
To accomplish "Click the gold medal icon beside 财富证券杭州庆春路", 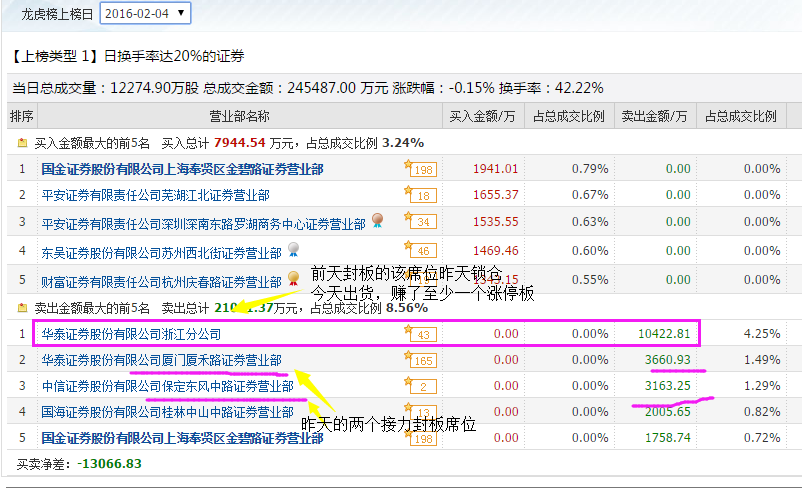I will (x=293, y=276).
